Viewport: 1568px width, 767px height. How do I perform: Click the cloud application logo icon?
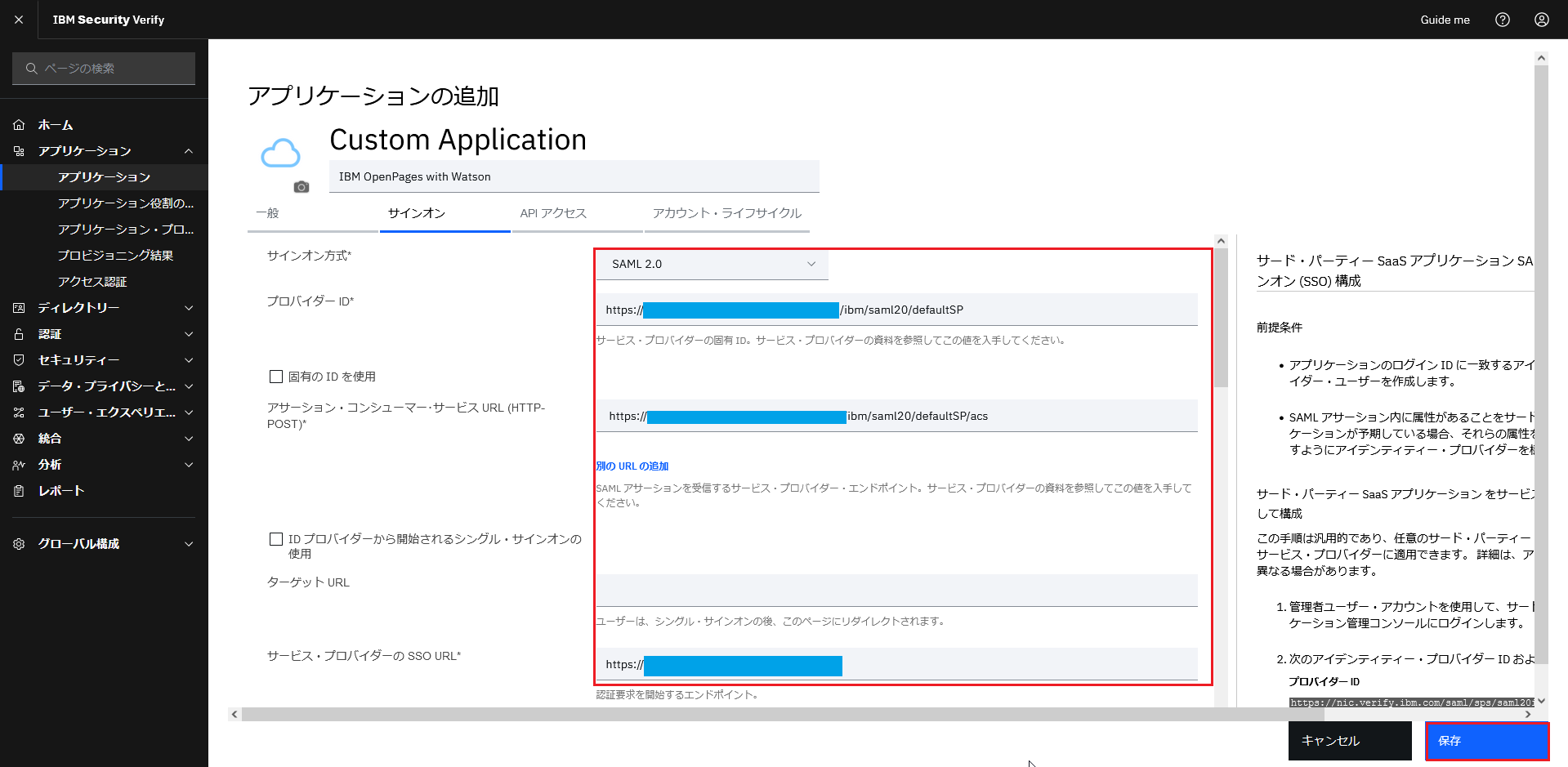[280, 153]
